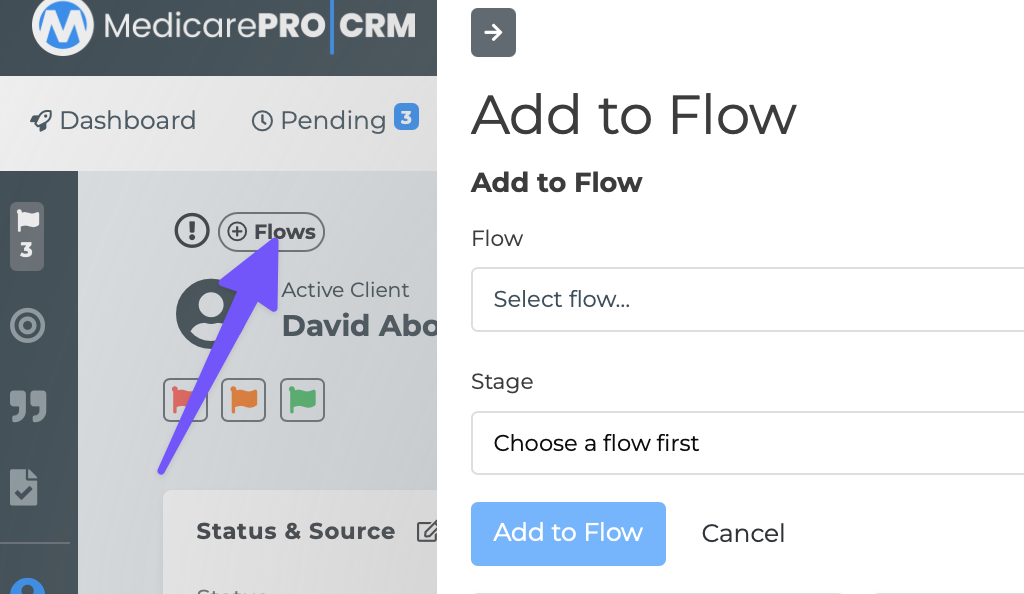This screenshot has height=594, width=1024.
Task: Go to the Pending tab
Action: 332,121
